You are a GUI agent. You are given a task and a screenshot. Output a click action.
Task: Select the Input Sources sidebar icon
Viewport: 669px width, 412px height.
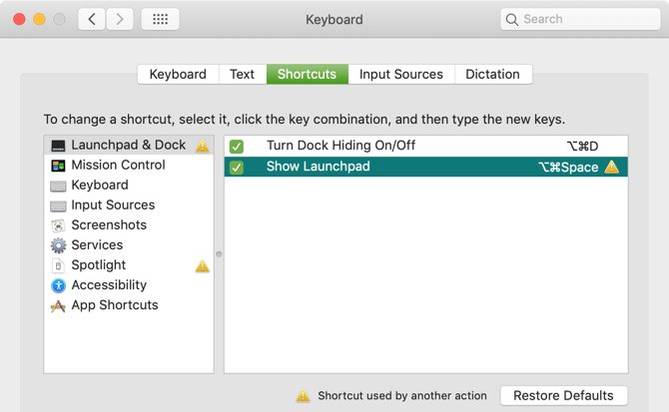(x=59, y=205)
